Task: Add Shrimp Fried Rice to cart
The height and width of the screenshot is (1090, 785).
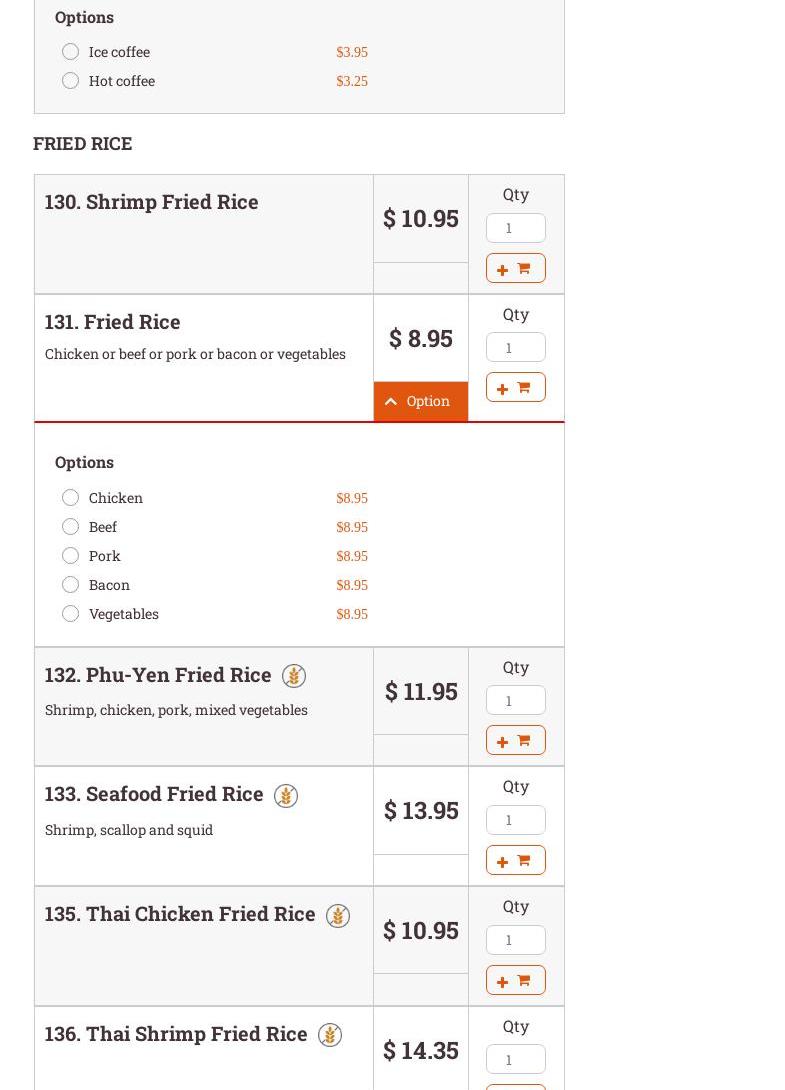Action: 515,268
